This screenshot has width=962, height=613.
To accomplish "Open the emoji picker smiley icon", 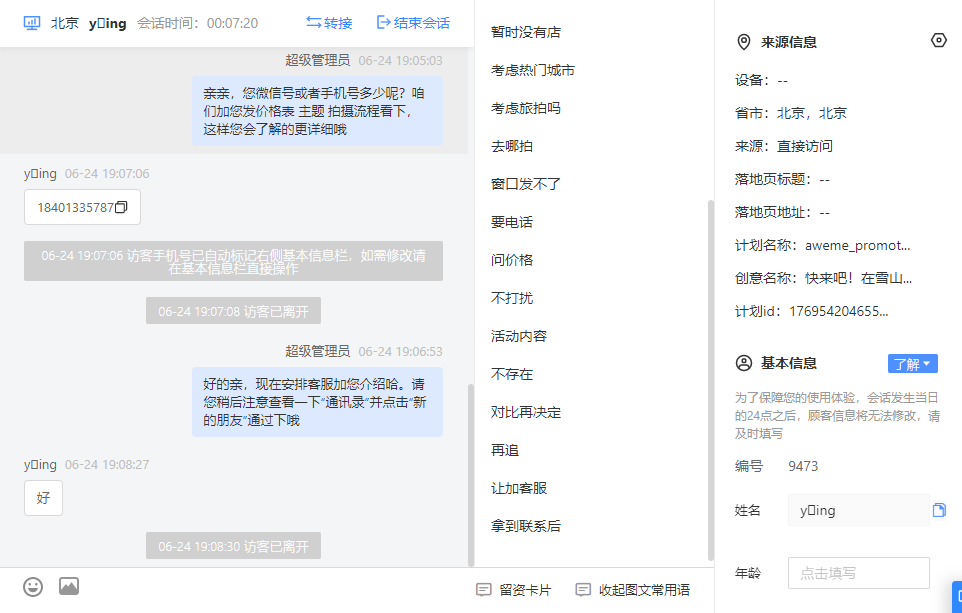I will coord(33,587).
